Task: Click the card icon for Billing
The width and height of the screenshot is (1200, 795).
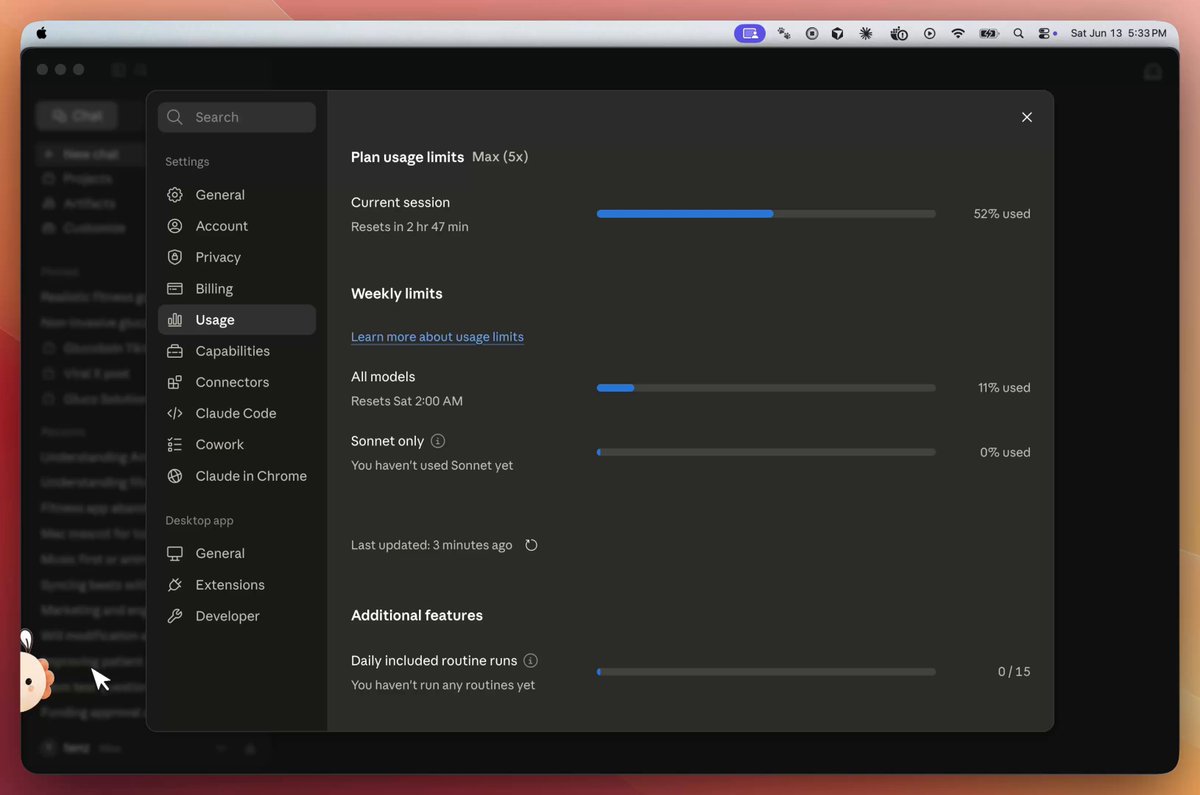Action: pyautogui.click(x=175, y=289)
